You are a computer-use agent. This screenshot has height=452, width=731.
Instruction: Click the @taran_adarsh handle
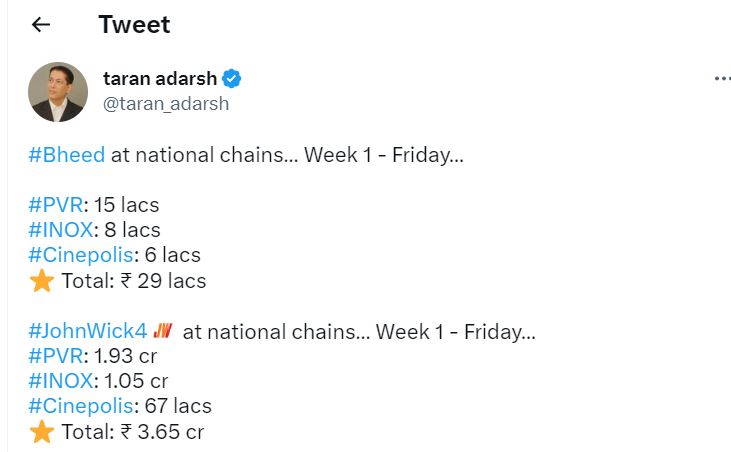click(165, 103)
